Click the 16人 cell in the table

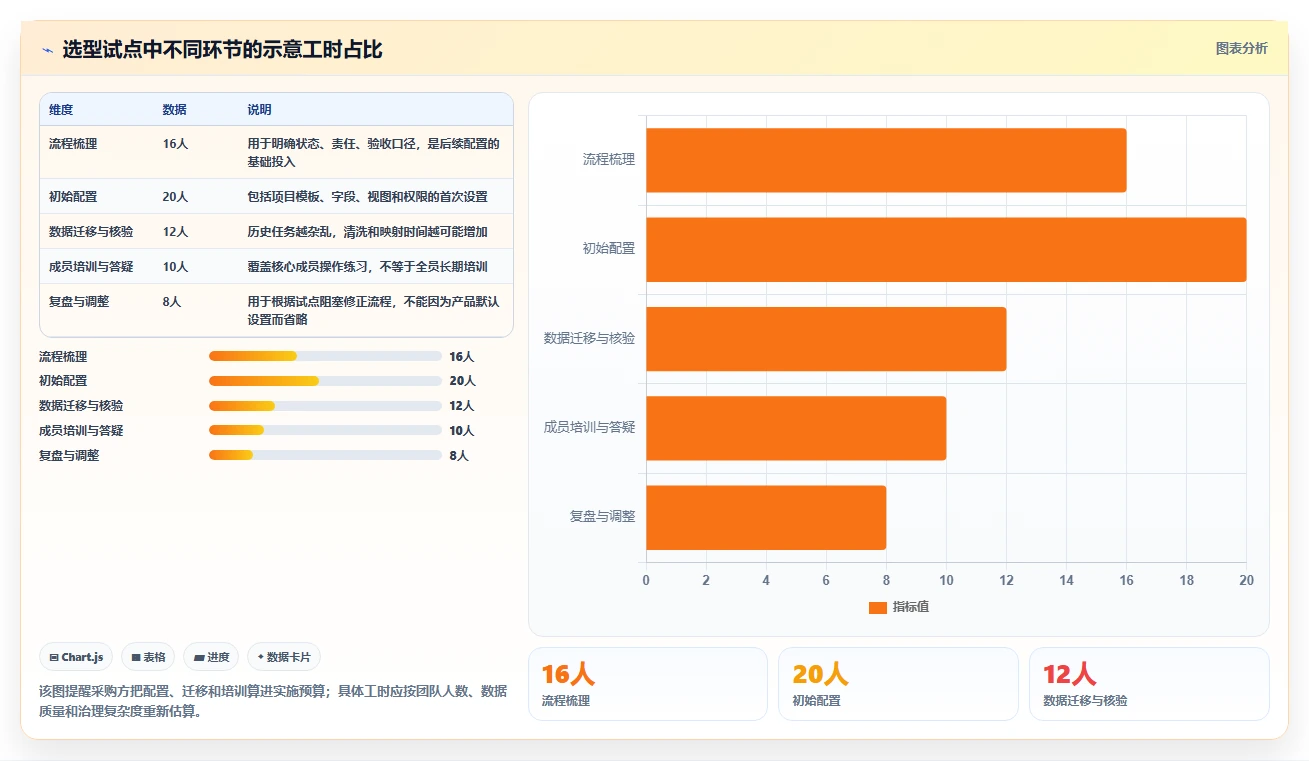coord(175,144)
